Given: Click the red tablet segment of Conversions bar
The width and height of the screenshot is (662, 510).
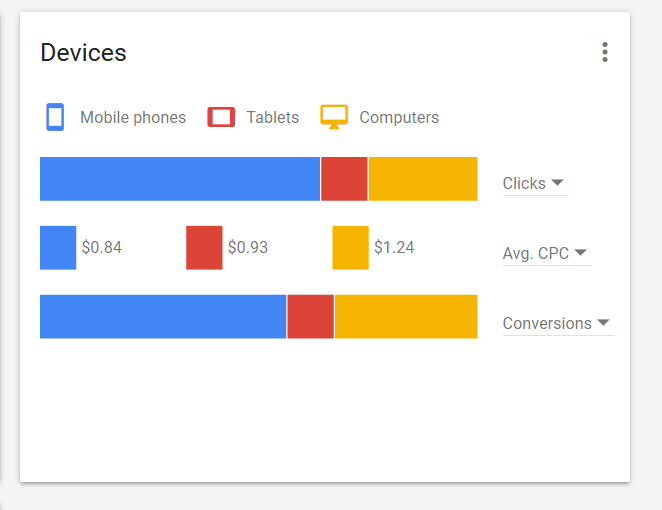Looking at the screenshot, I should point(310,317).
